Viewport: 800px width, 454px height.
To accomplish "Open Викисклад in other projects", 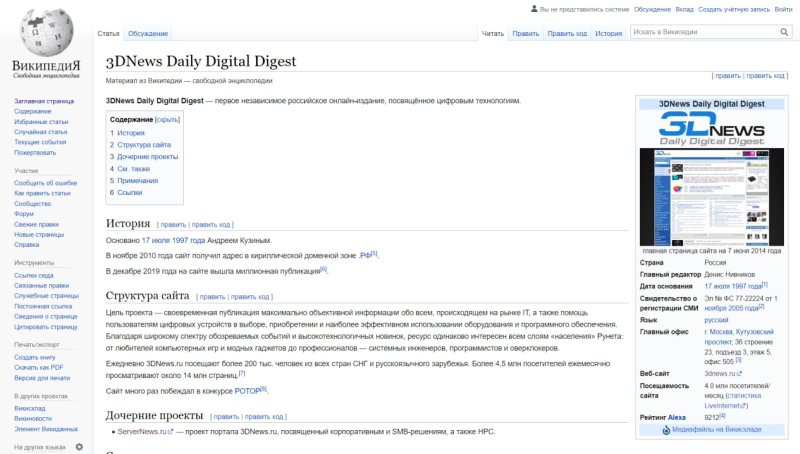I will [30, 409].
